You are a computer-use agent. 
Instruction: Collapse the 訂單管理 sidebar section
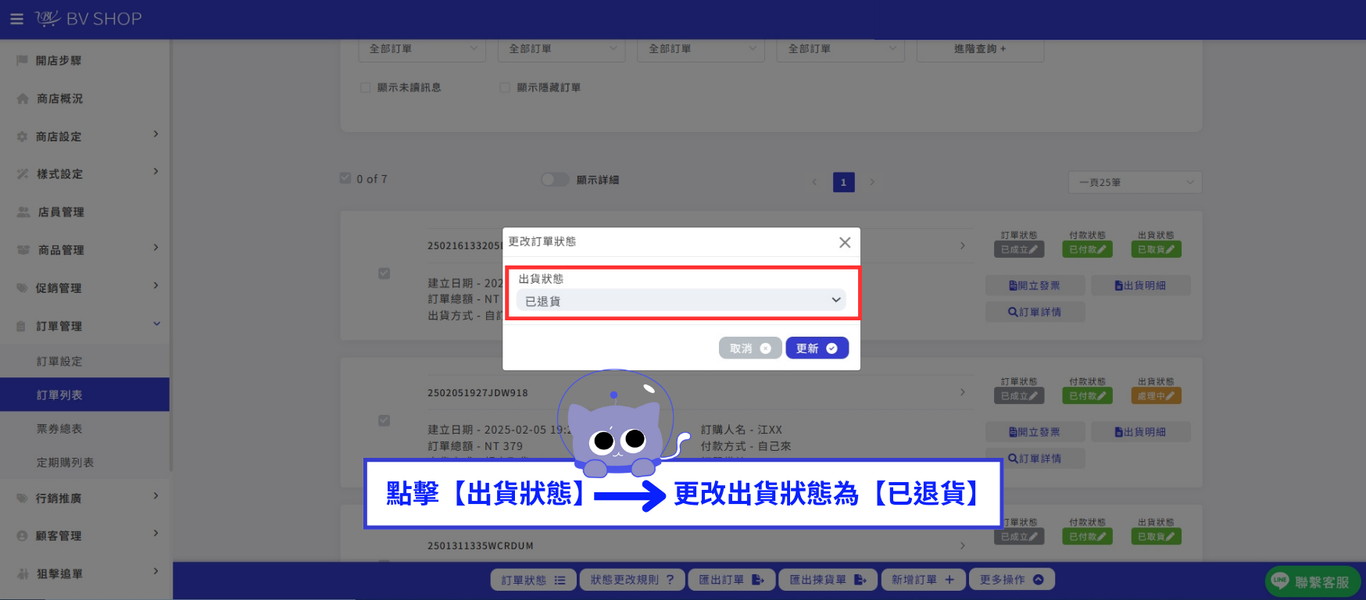pyautogui.click(x=85, y=326)
